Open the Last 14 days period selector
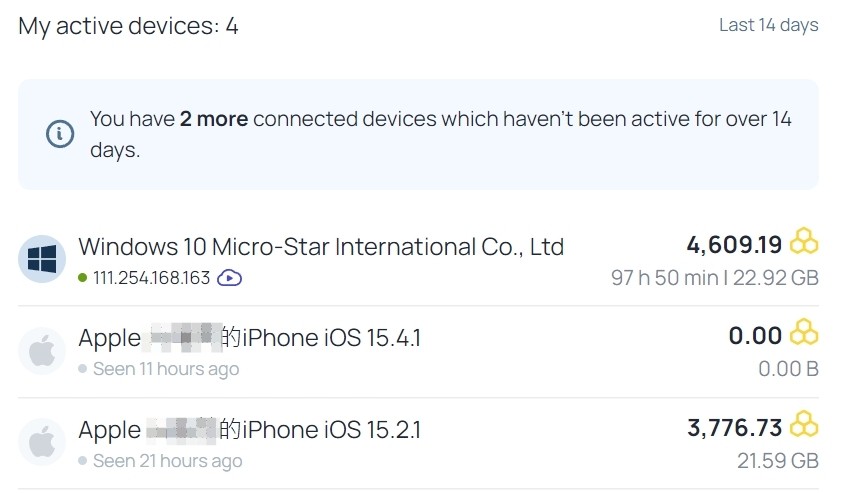The height and width of the screenshot is (493, 848). click(x=768, y=25)
